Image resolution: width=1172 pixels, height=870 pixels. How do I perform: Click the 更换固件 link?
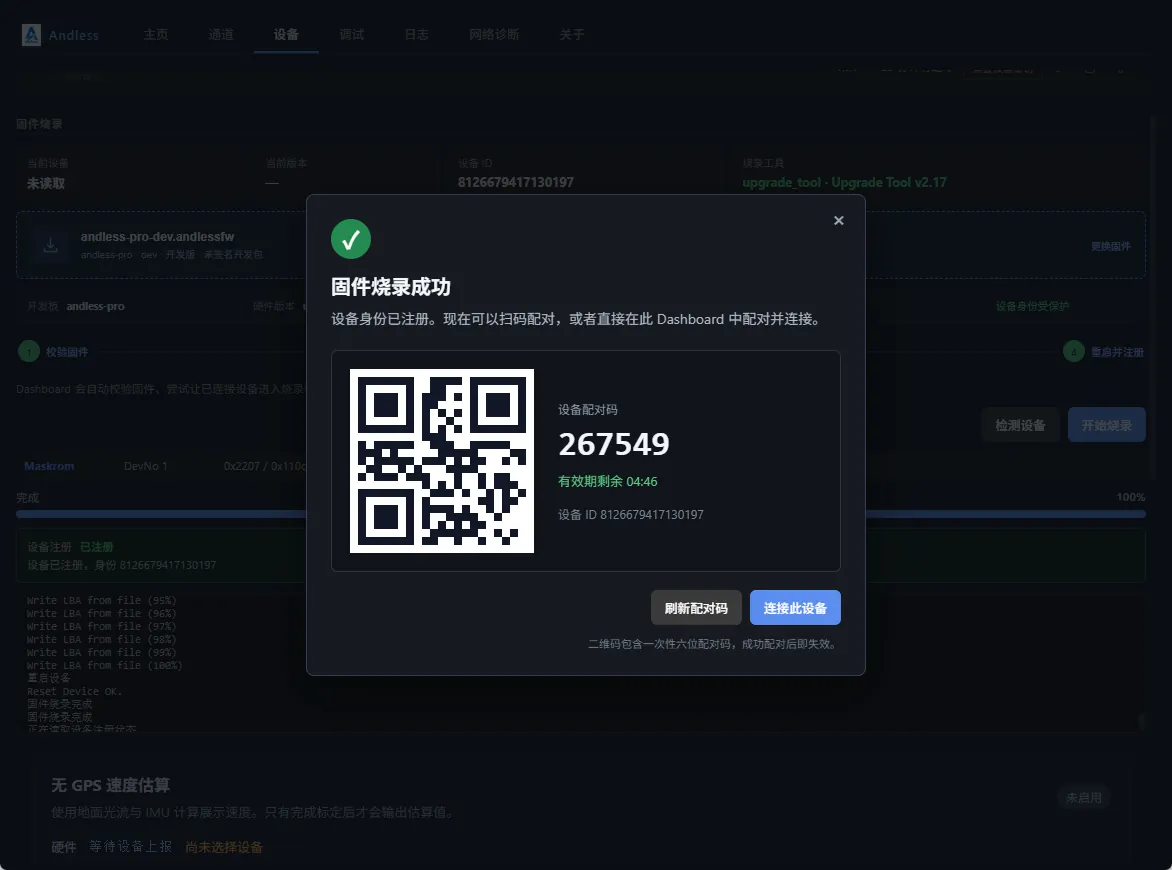click(x=1111, y=246)
